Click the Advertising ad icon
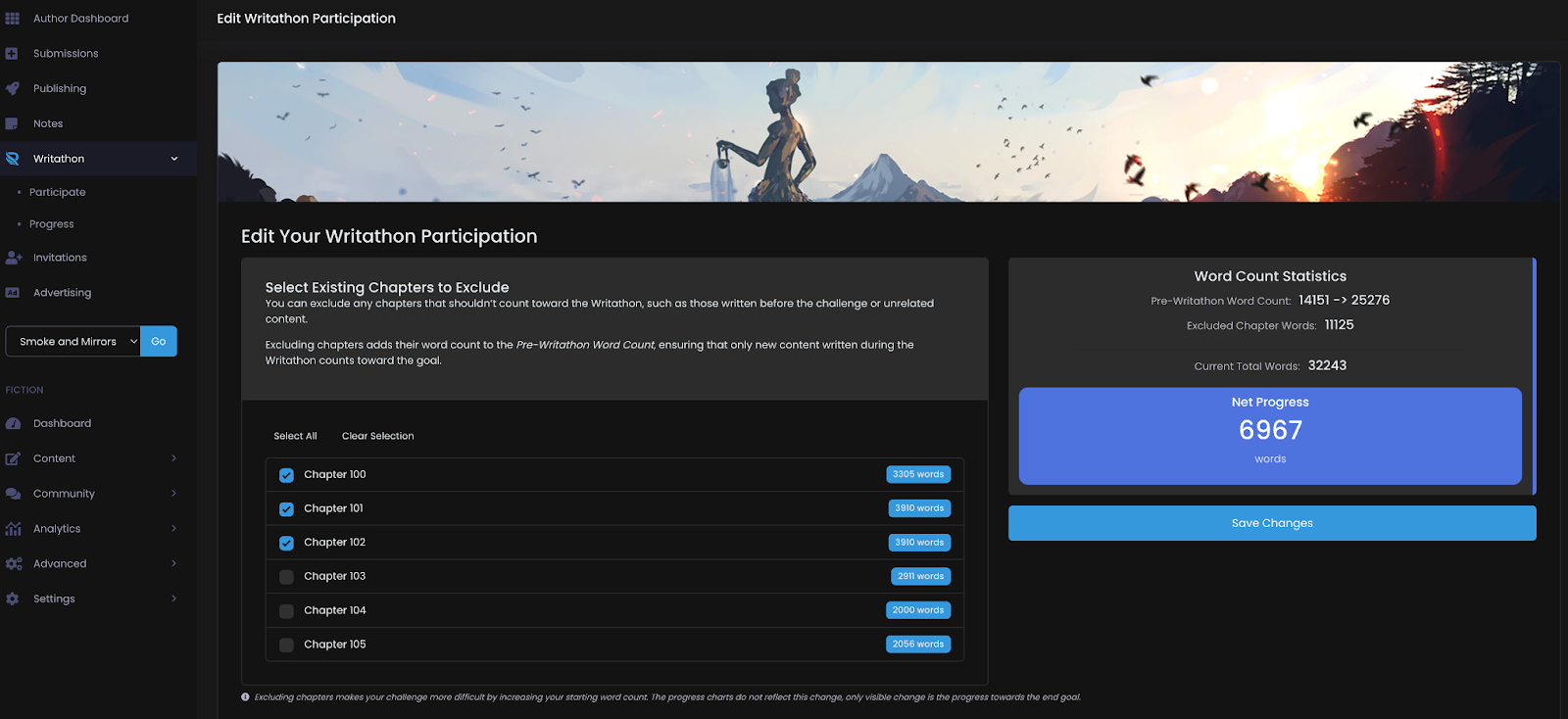 [12, 293]
